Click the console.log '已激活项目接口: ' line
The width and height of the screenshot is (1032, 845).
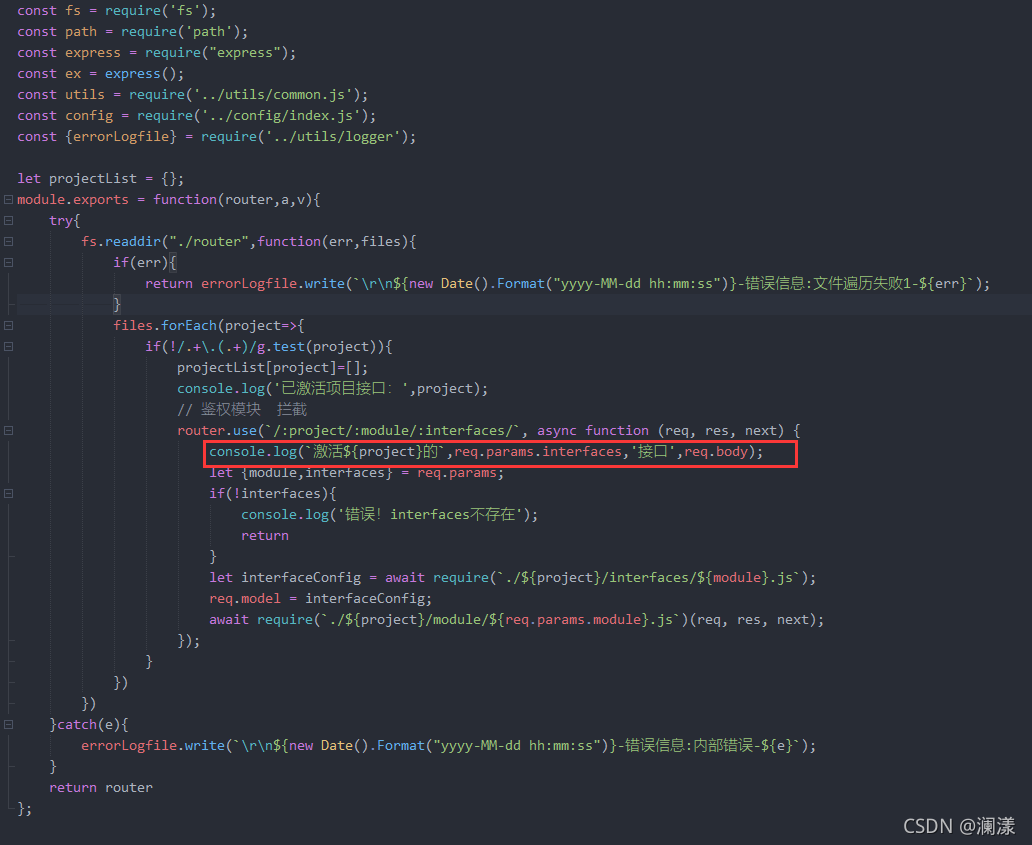(x=332, y=388)
